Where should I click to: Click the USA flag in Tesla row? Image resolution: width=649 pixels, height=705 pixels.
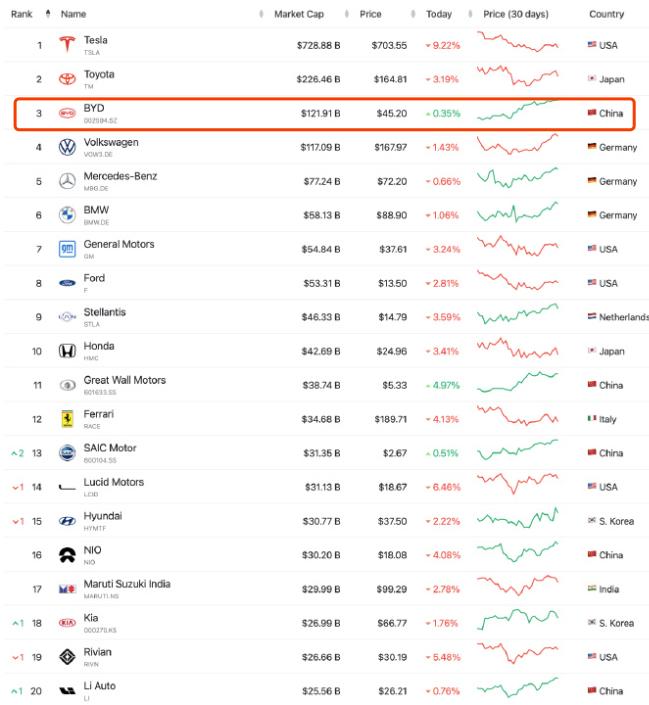(x=592, y=45)
